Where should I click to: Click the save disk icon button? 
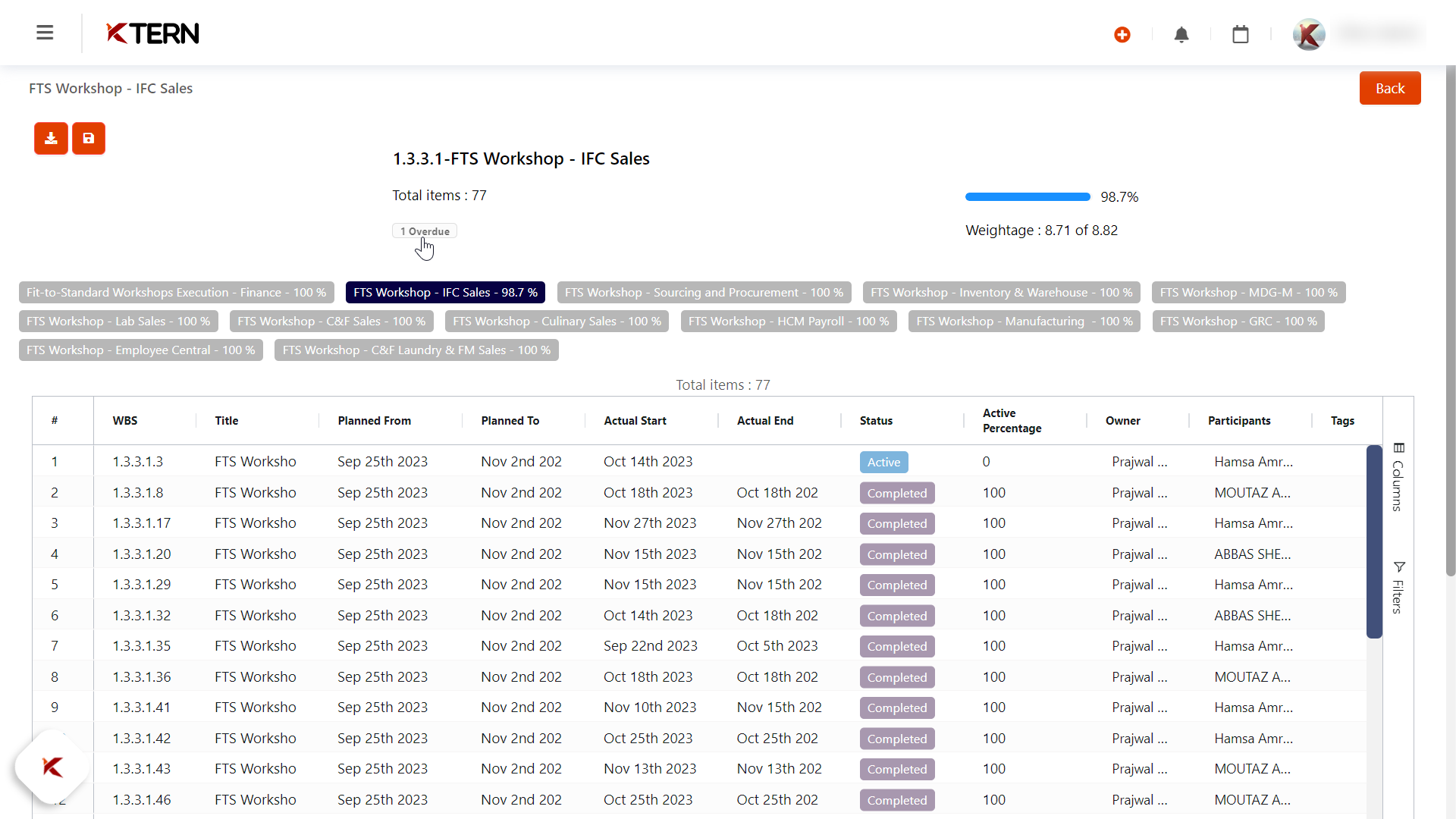point(89,139)
